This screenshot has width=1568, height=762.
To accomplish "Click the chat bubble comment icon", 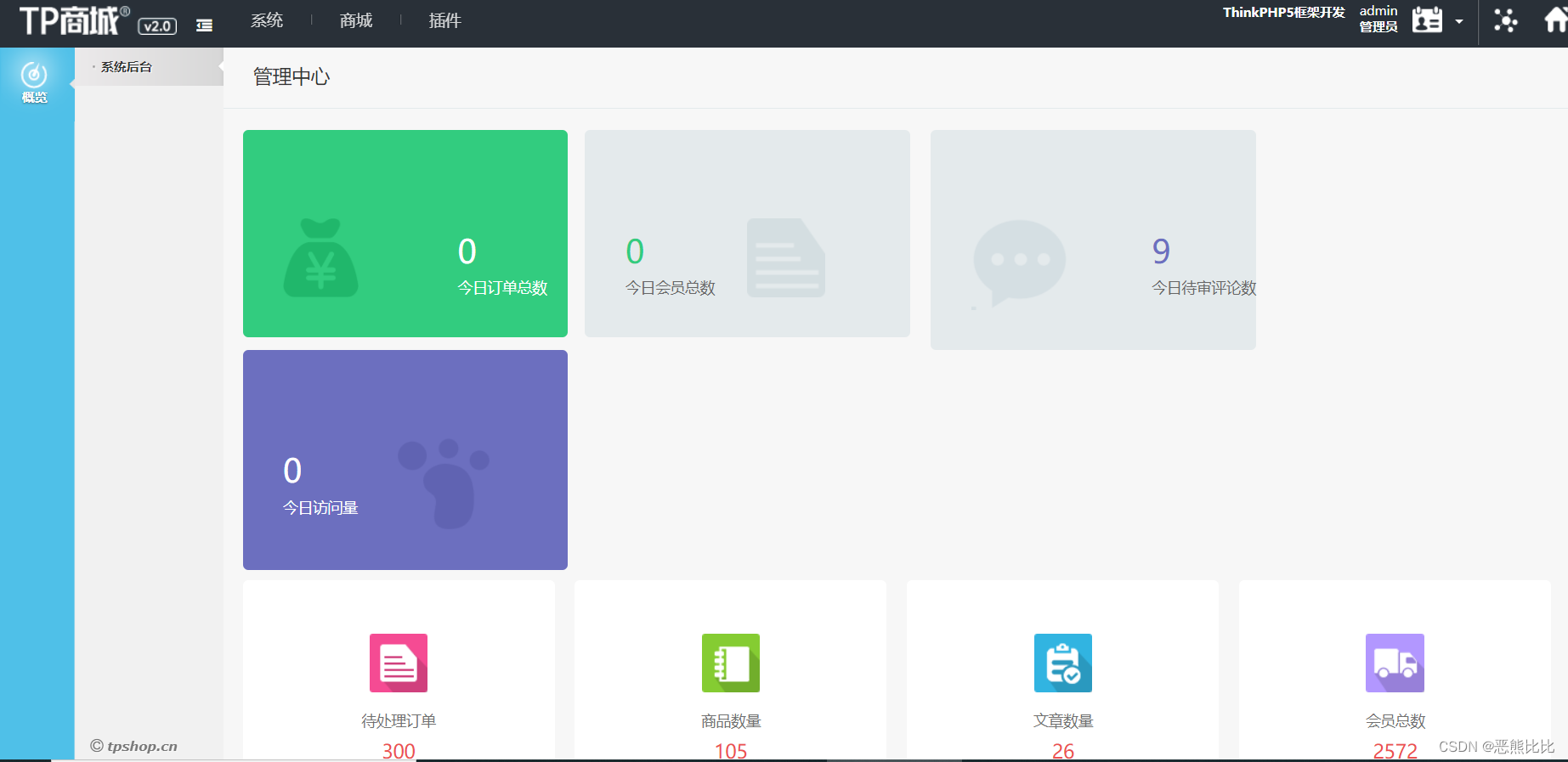I will [1018, 262].
